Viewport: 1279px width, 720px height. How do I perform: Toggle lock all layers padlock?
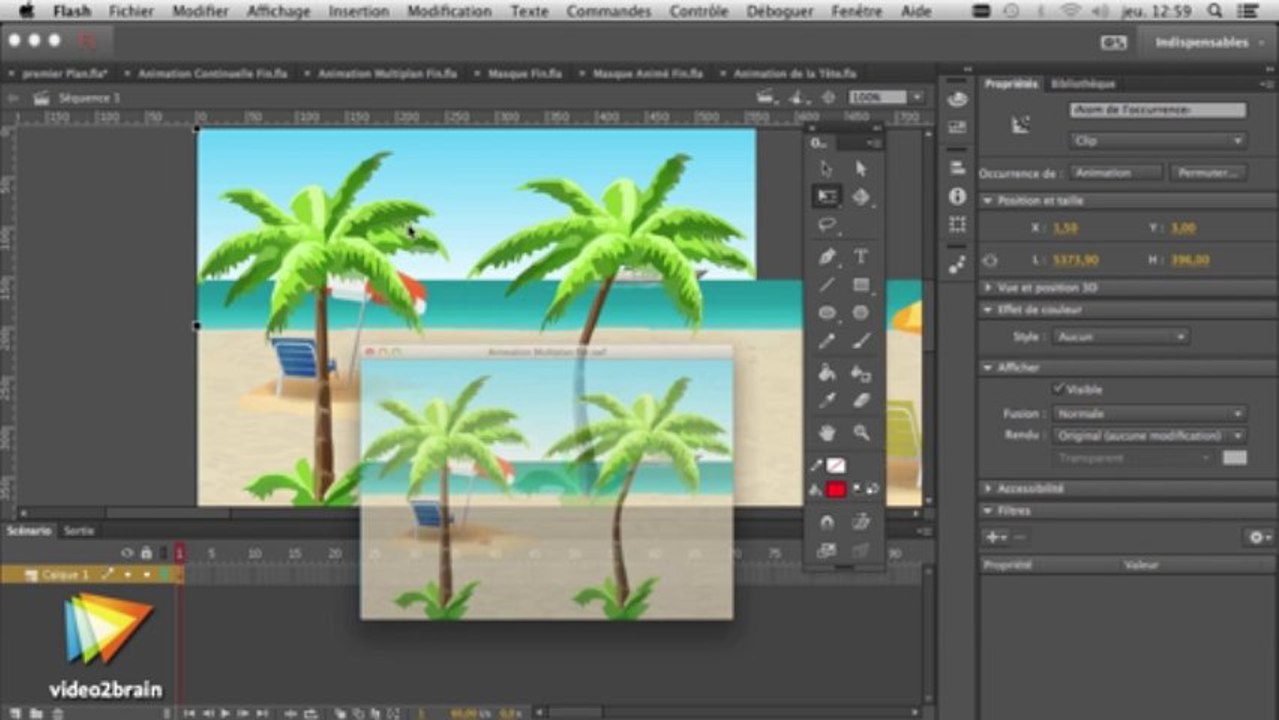coord(146,553)
